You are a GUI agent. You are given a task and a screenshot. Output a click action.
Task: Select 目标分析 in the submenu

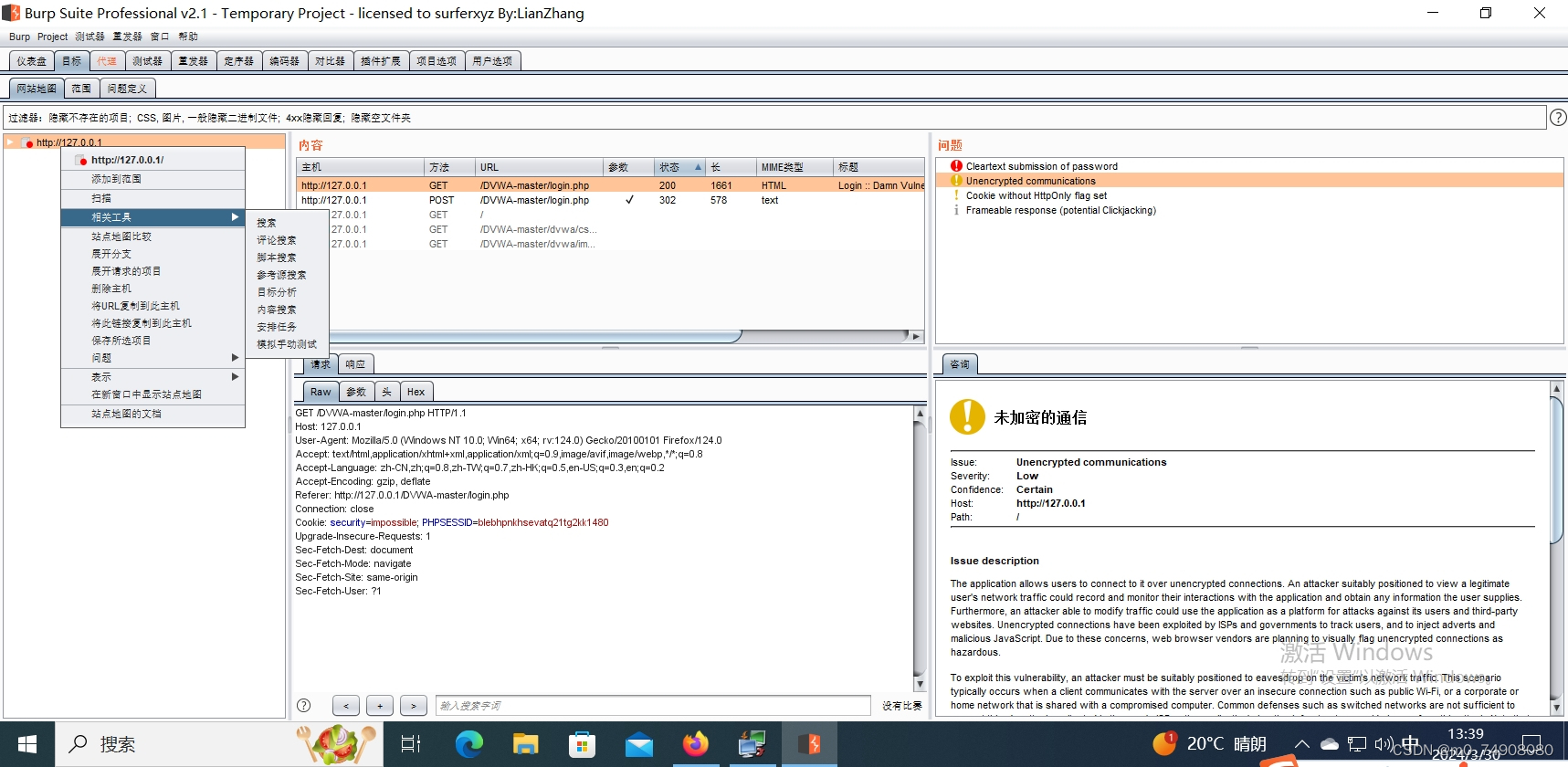[287, 292]
